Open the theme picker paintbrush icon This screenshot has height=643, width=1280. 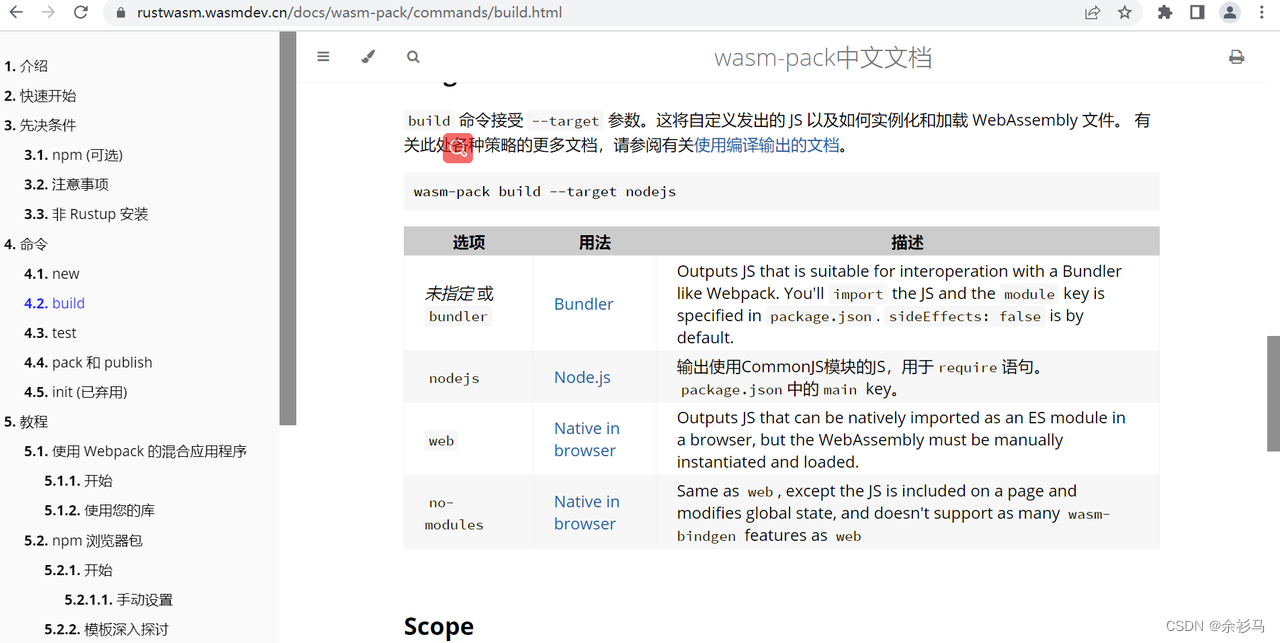point(368,57)
